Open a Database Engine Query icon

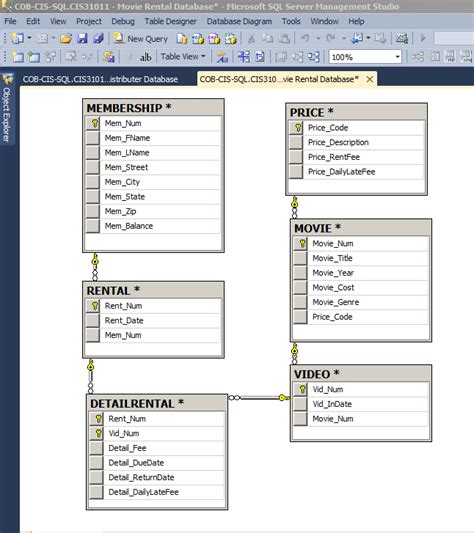(x=182, y=39)
